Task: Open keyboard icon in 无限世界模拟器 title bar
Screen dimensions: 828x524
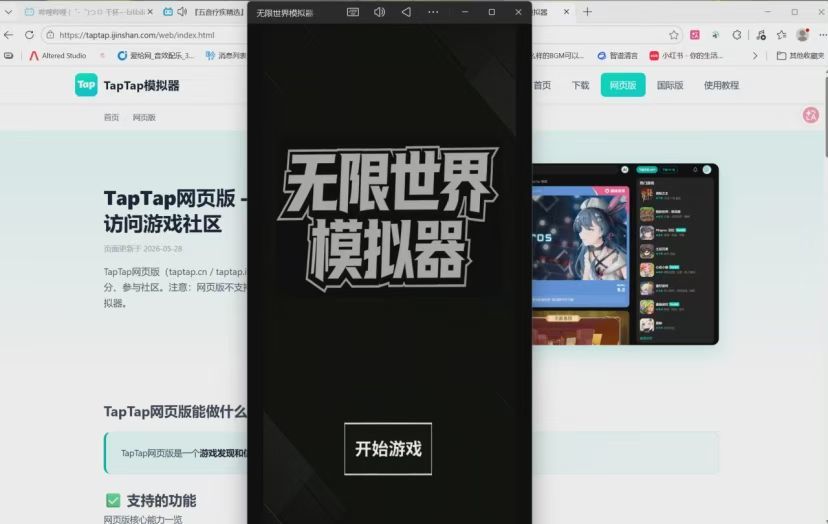Action: click(353, 12)
